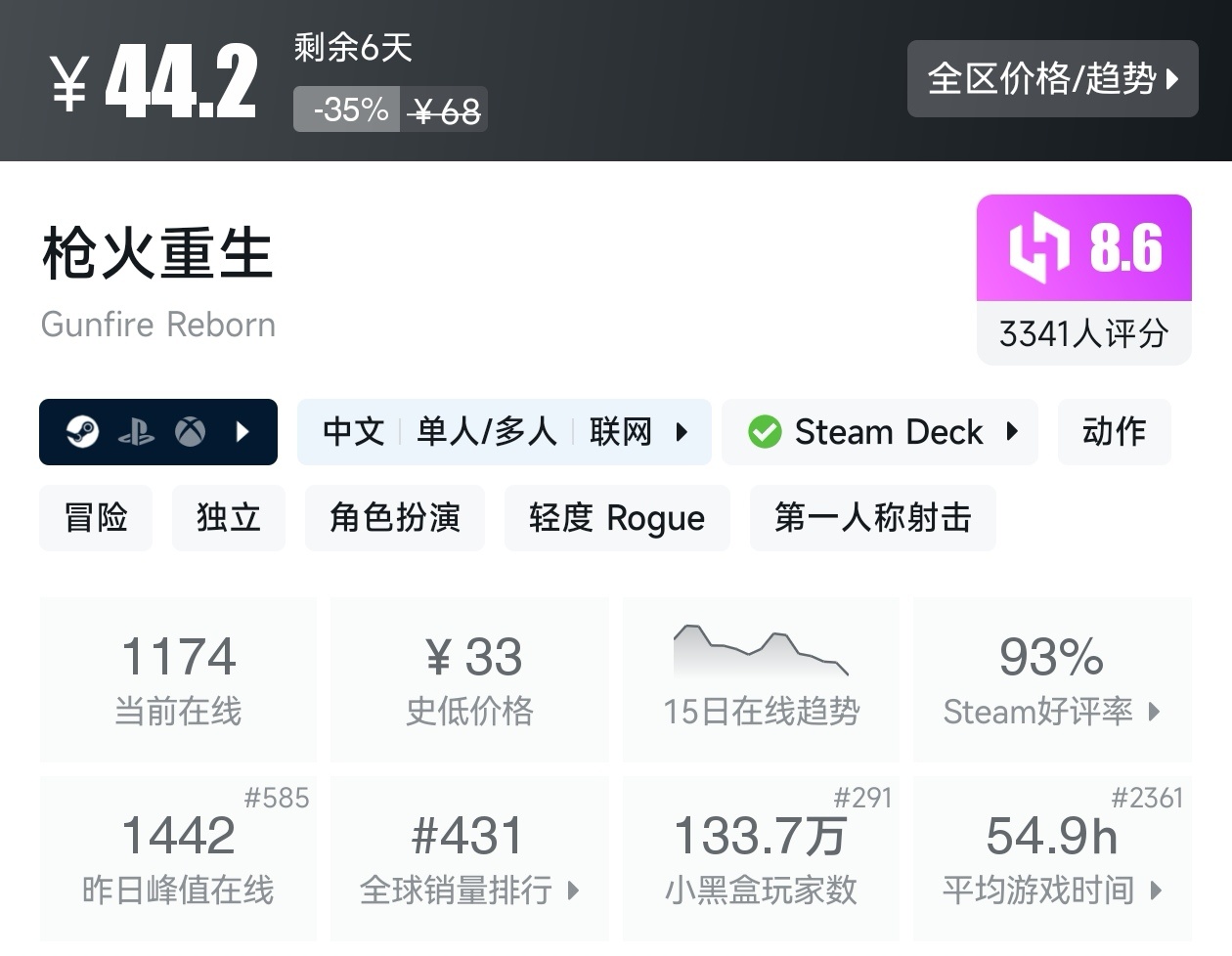The width and height of the screenshot is (1232, 956).
Task: Open the 史低价格 ¥33 tile
Action: click(x=469, y=679)
